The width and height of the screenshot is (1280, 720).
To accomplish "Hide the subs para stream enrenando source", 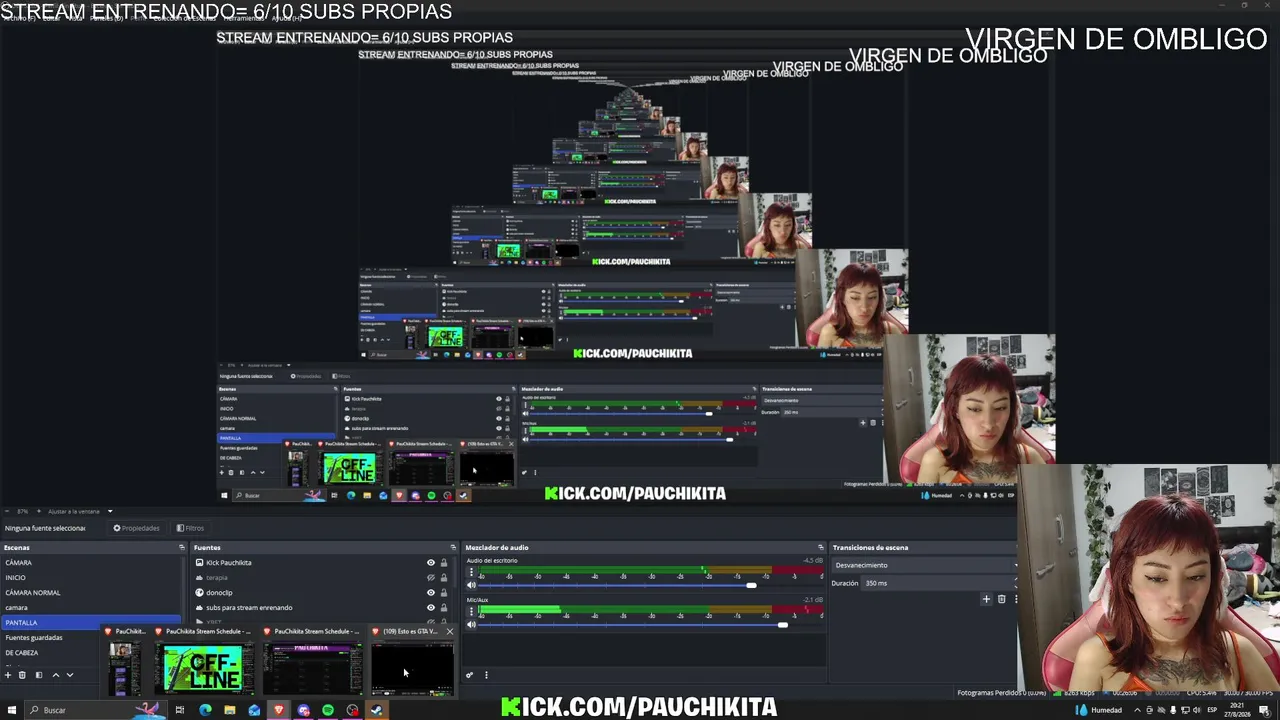I will coord(431,607).
